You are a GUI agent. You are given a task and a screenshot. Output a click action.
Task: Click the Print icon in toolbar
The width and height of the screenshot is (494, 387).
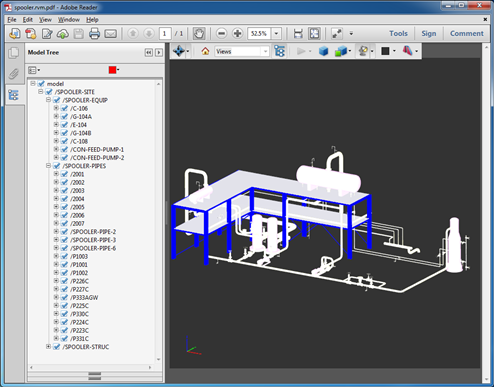(x=94, y=33)
